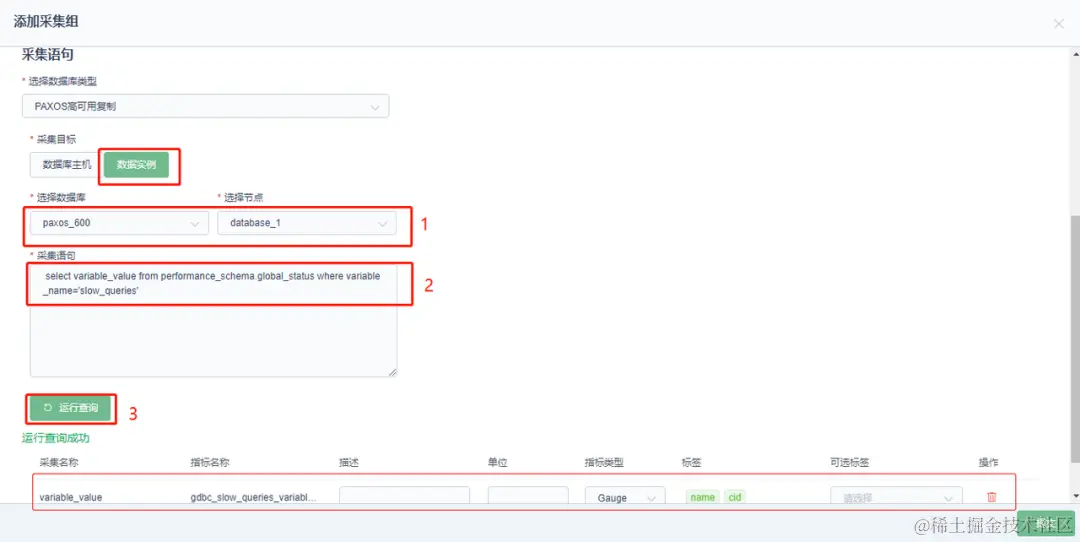Click the 单位 column header

point(497,463)
